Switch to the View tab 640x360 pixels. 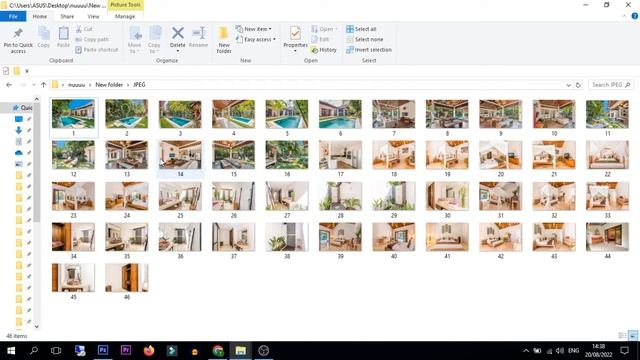(93, 16)
